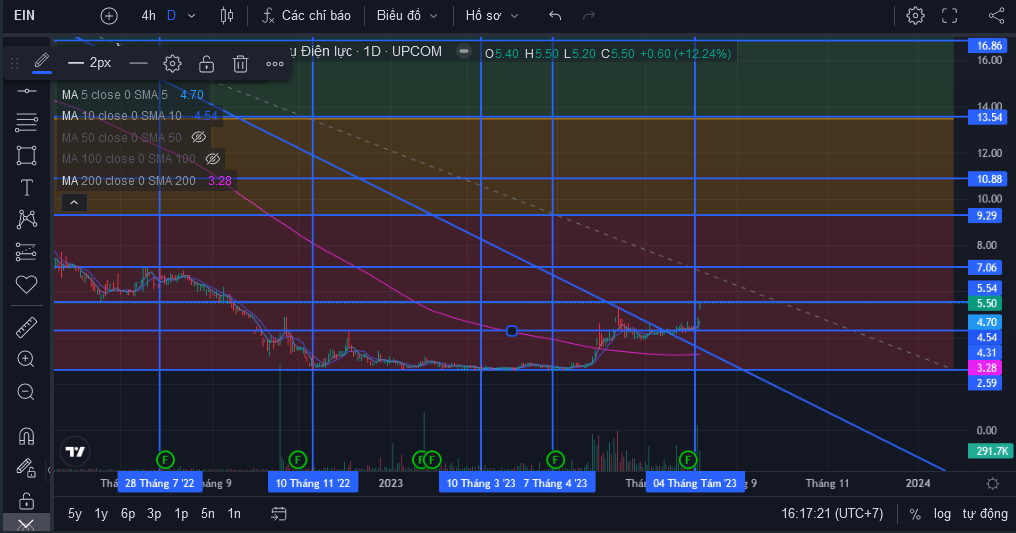Open drawing settings gear in floating toolbar
This screenshot has height=533, width=1016.
172,63
